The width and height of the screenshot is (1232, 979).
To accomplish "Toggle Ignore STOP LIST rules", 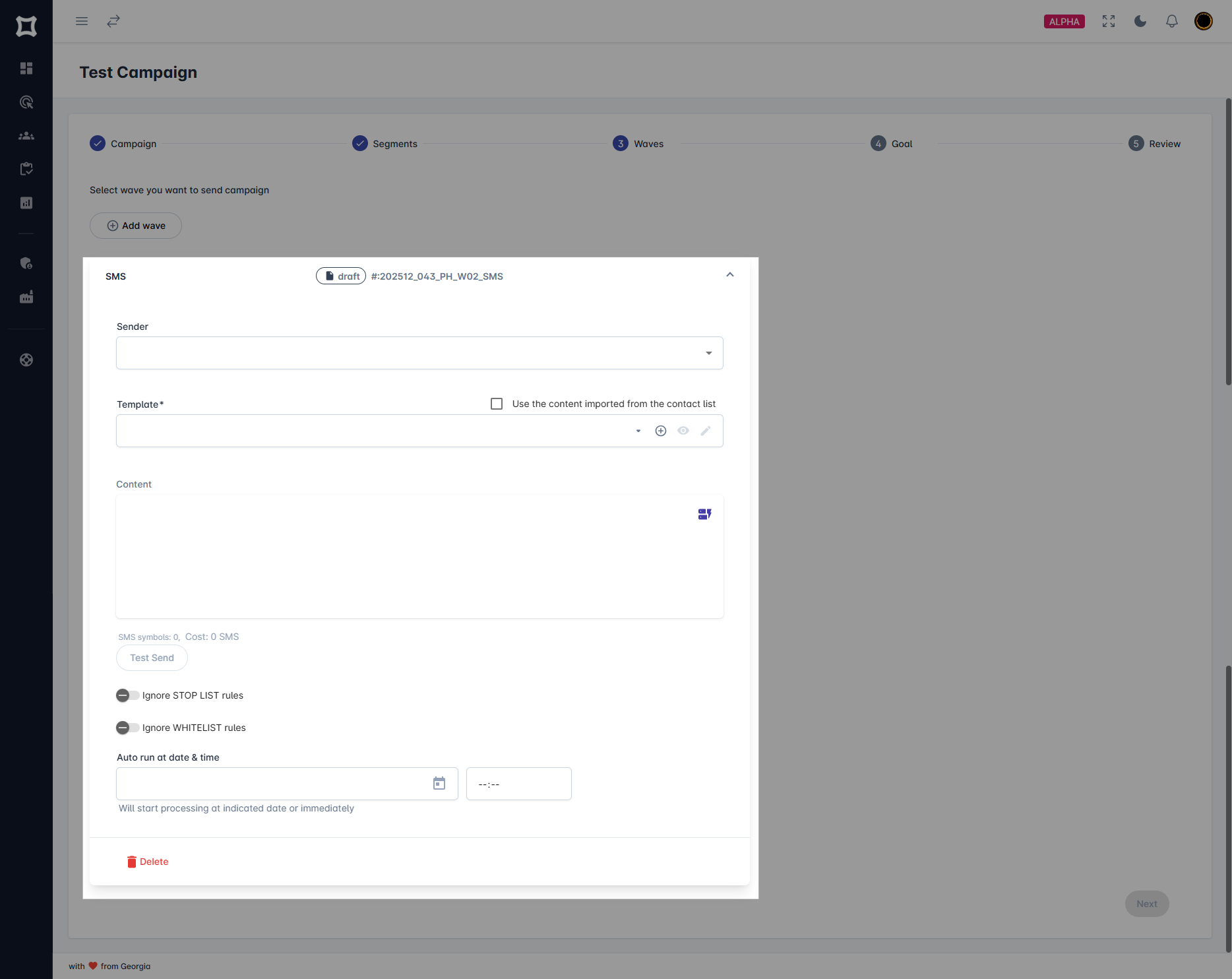I will click(x=127, y=695).
